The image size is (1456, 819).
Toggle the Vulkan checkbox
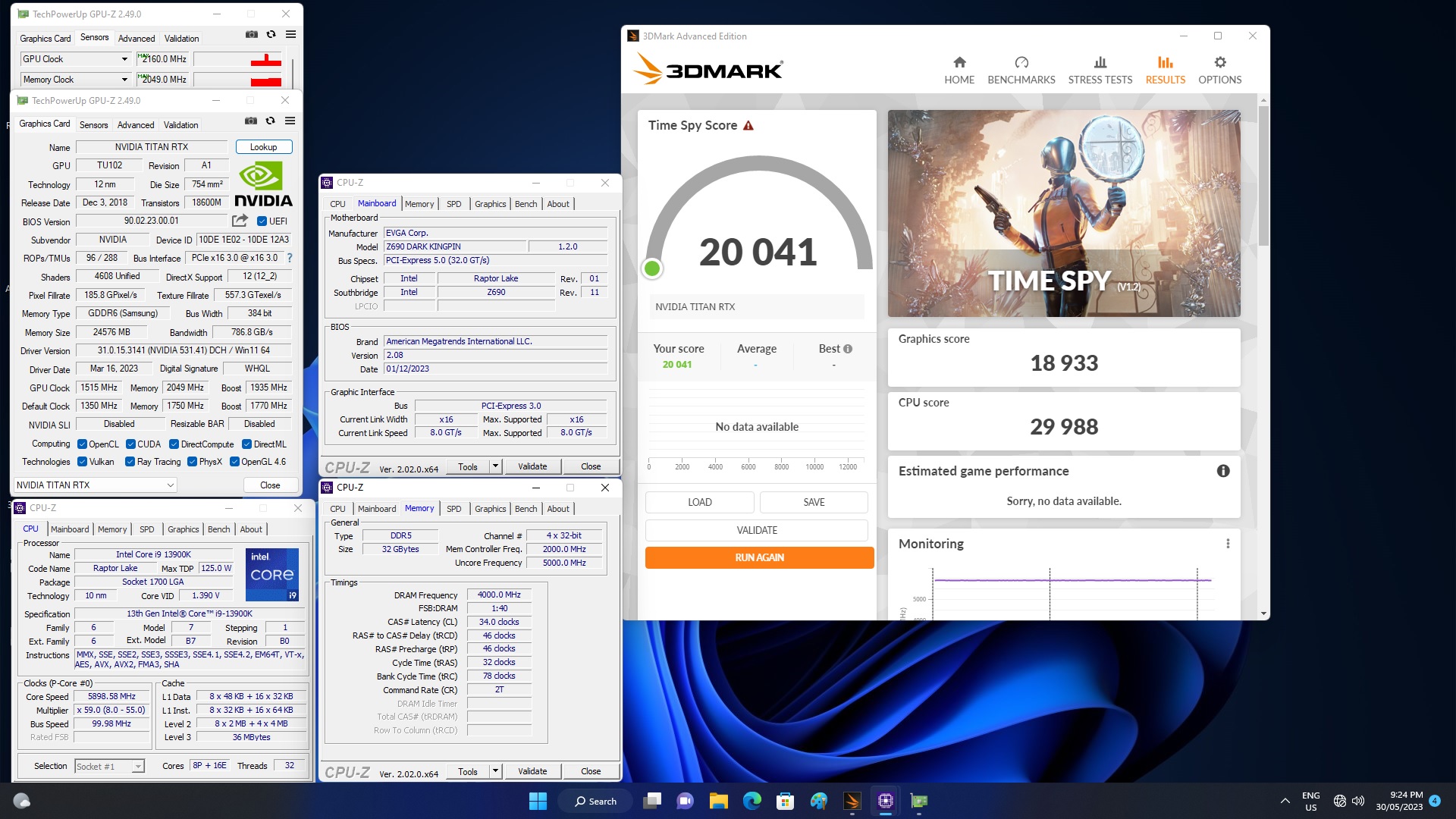pos(82,462)
